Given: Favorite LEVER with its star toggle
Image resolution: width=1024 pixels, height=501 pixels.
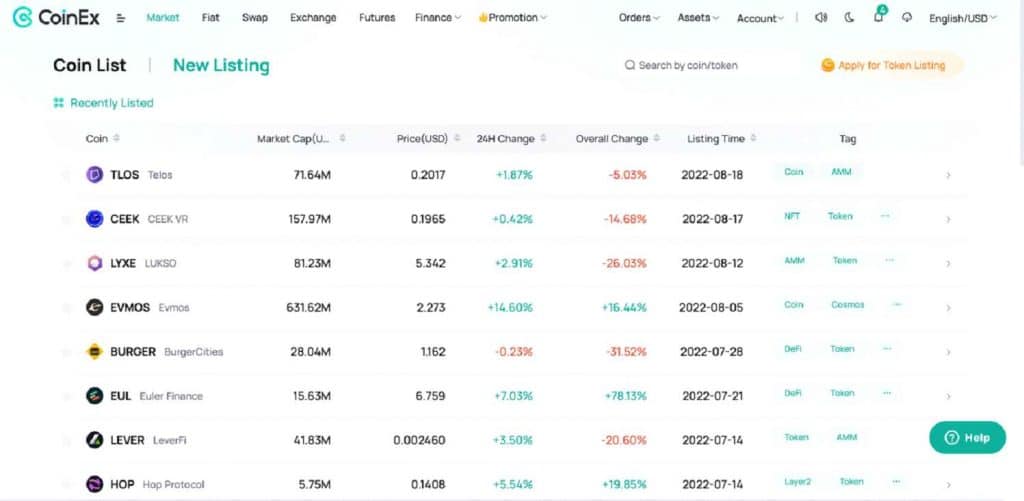Looking at the screenshot, I should click(66, 441).
